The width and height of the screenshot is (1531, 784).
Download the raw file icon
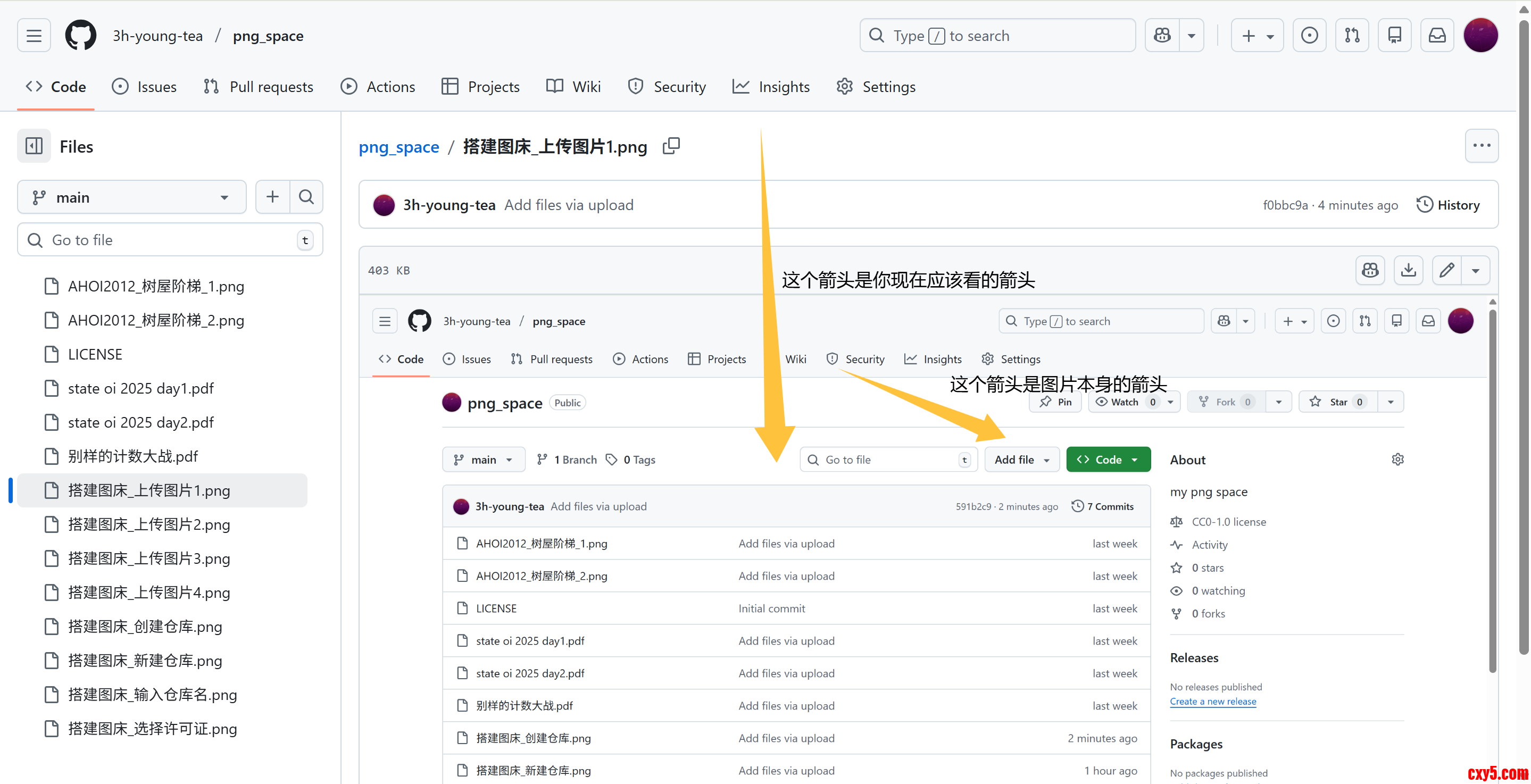(x=1408, y=270)
